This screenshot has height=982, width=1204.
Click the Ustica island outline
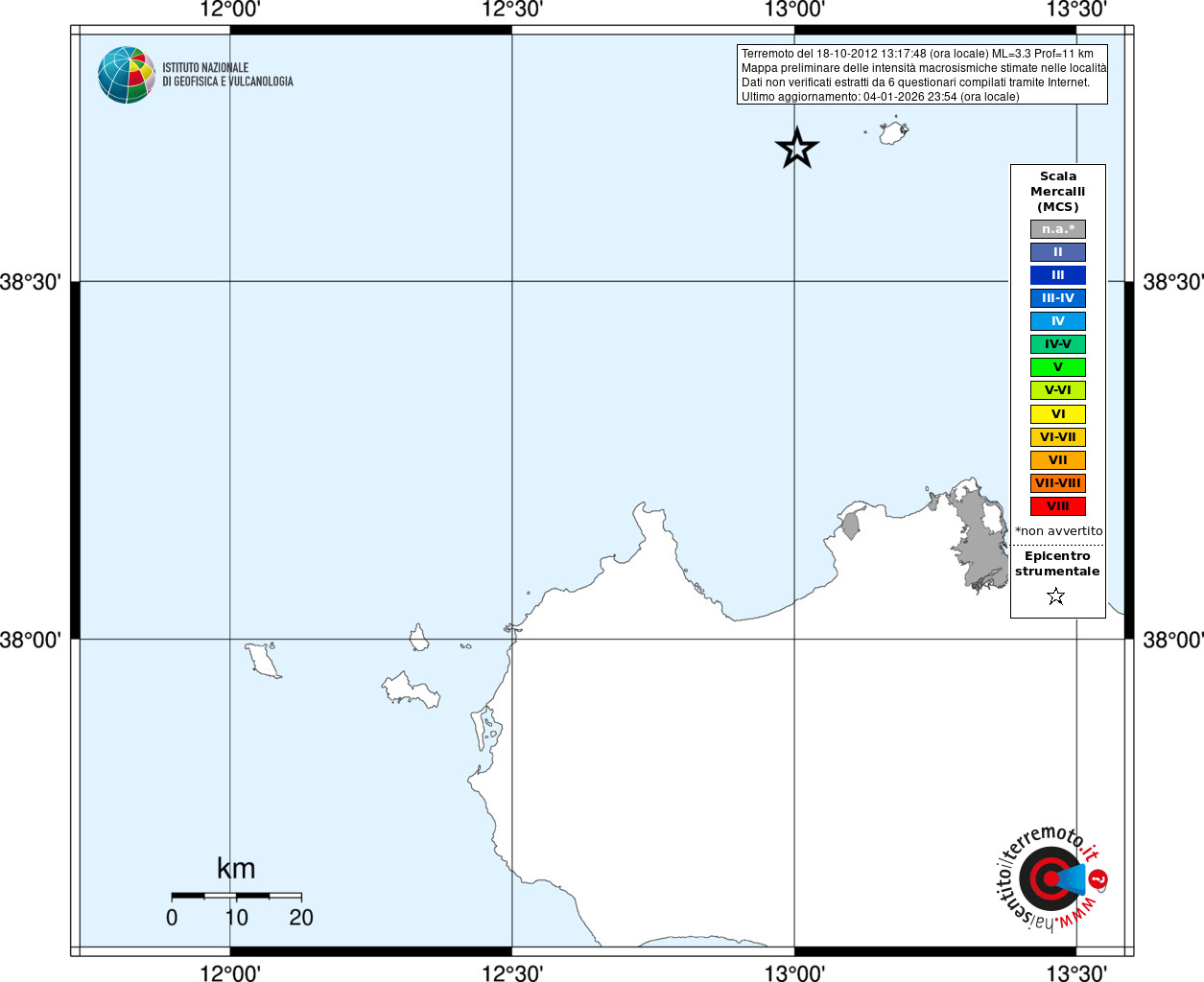(894, 131)
